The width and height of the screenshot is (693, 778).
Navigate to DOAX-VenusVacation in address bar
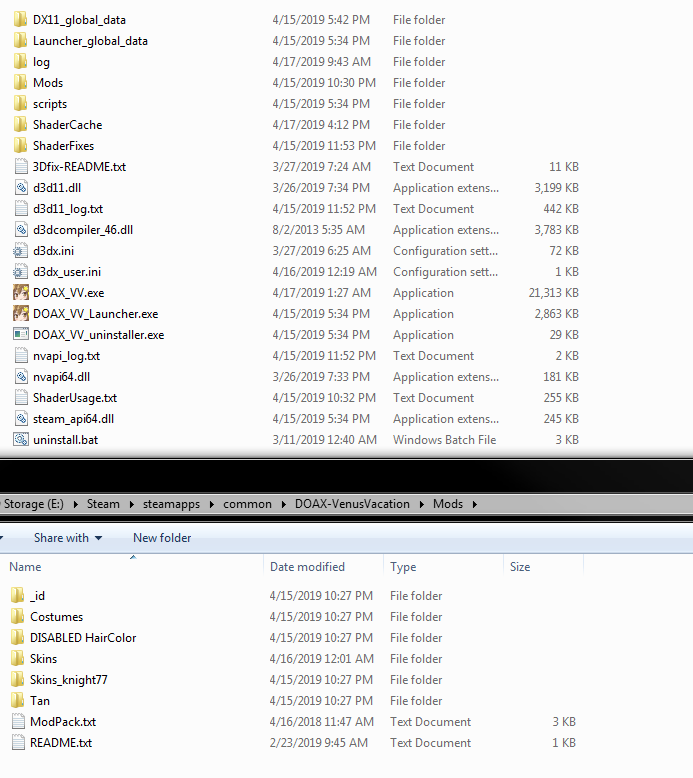(352, 504)
